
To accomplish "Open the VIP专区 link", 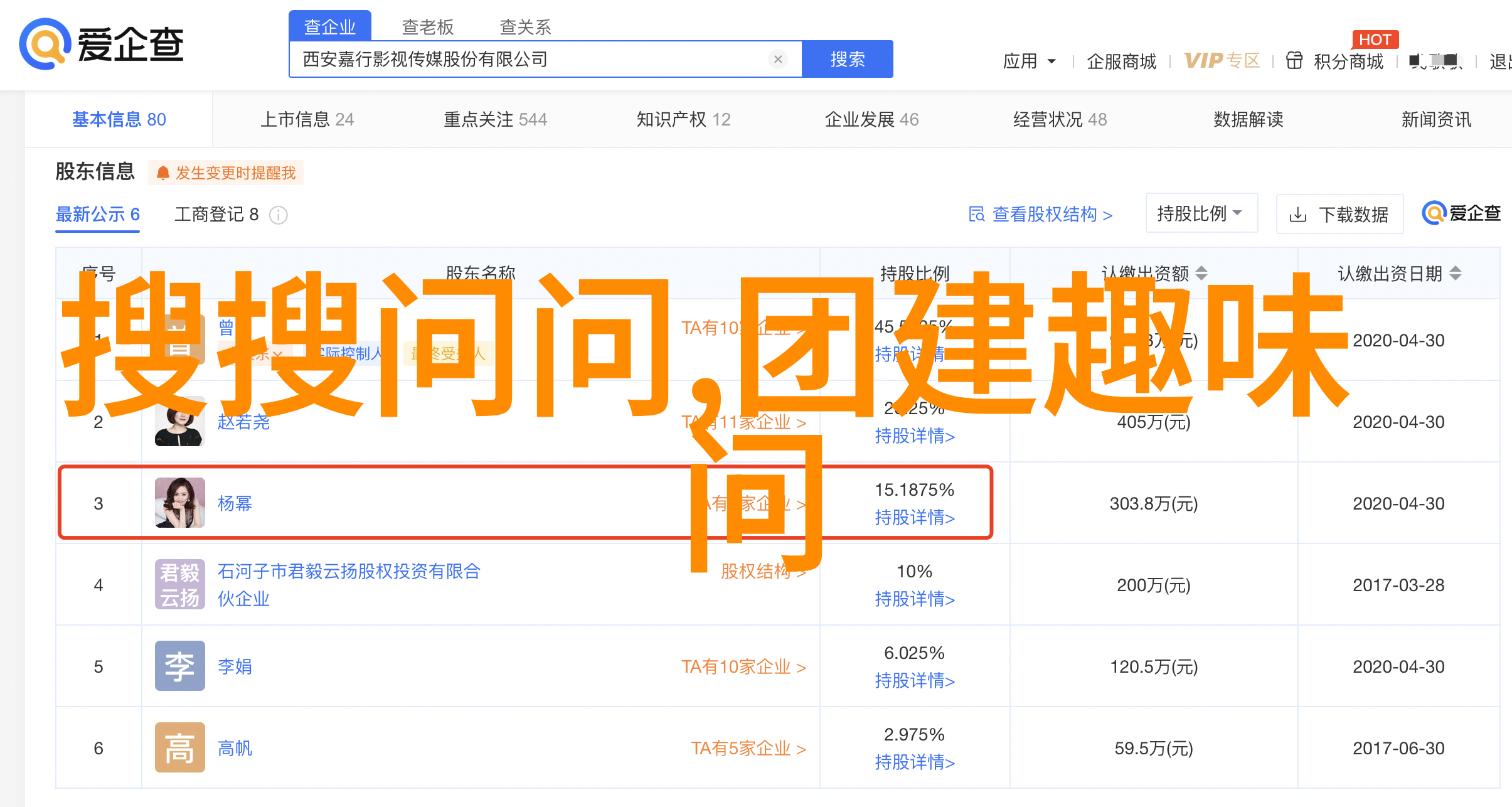I will [x=1222, y=61].
